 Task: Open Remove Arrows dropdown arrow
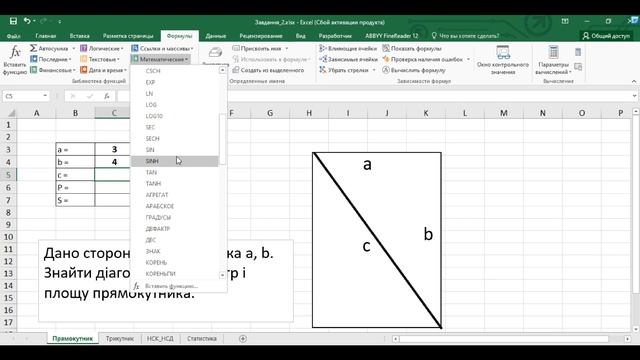click(x=374, y=70)
